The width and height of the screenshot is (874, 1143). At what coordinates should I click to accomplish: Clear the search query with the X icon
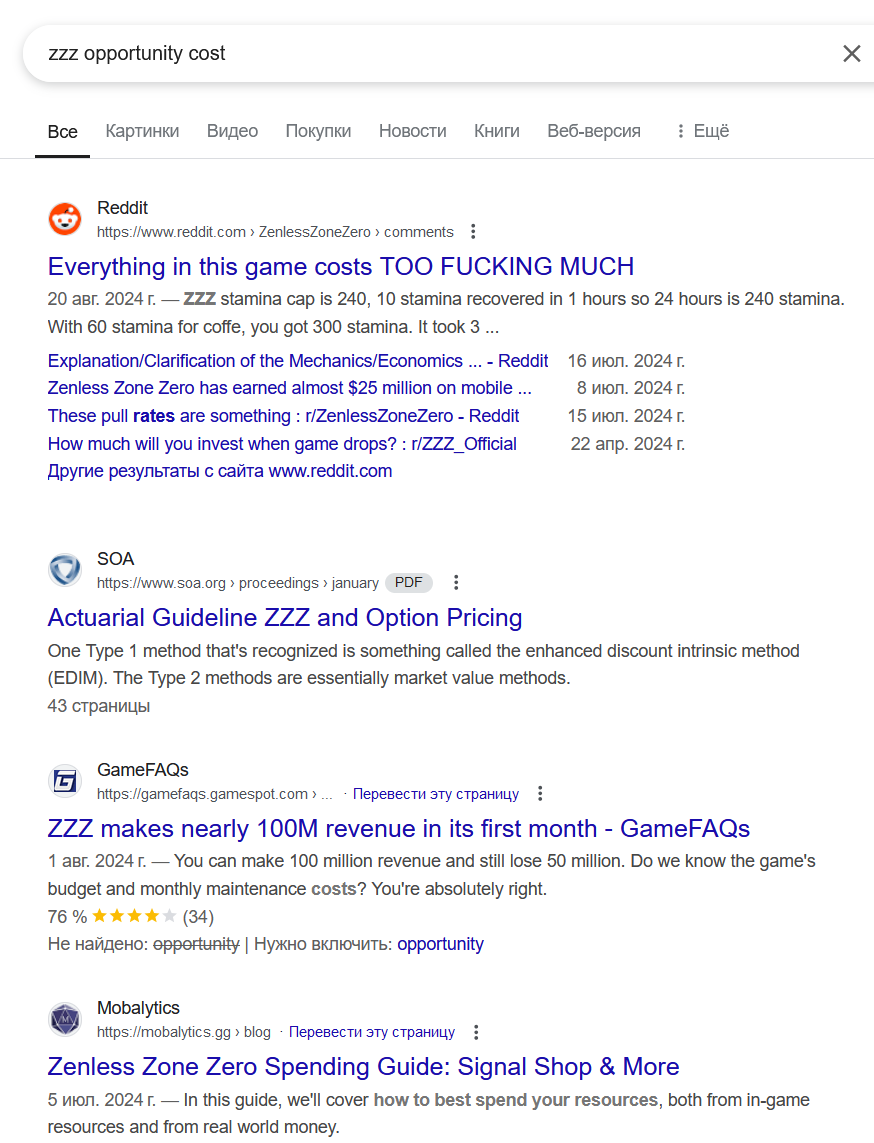[x=851, y=53]
